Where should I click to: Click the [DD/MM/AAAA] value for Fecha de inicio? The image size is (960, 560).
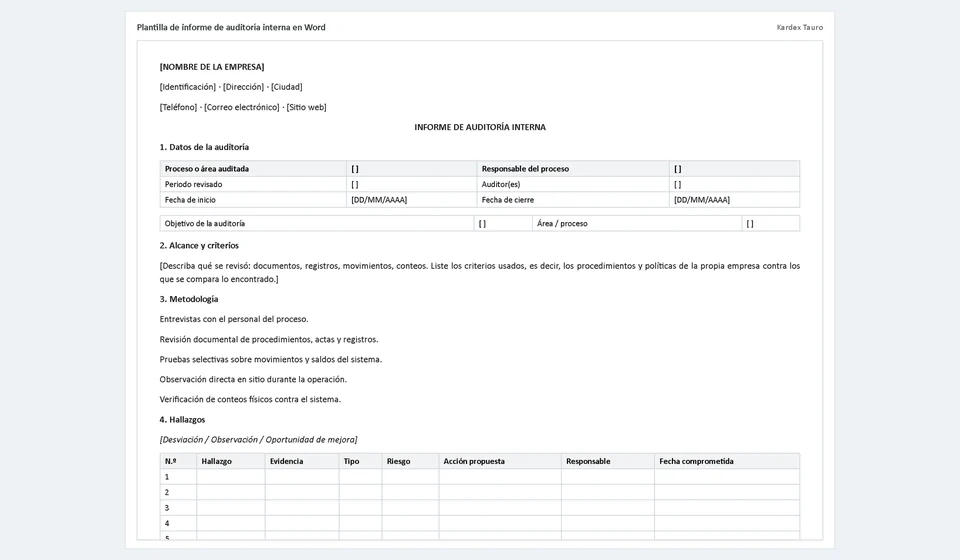pos(379,200)
